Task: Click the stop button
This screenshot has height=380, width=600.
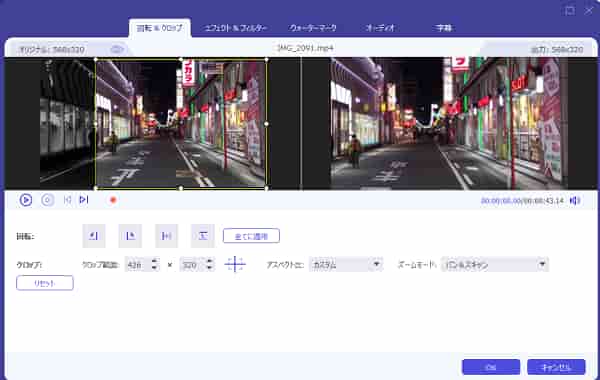Action: [47, 200]
